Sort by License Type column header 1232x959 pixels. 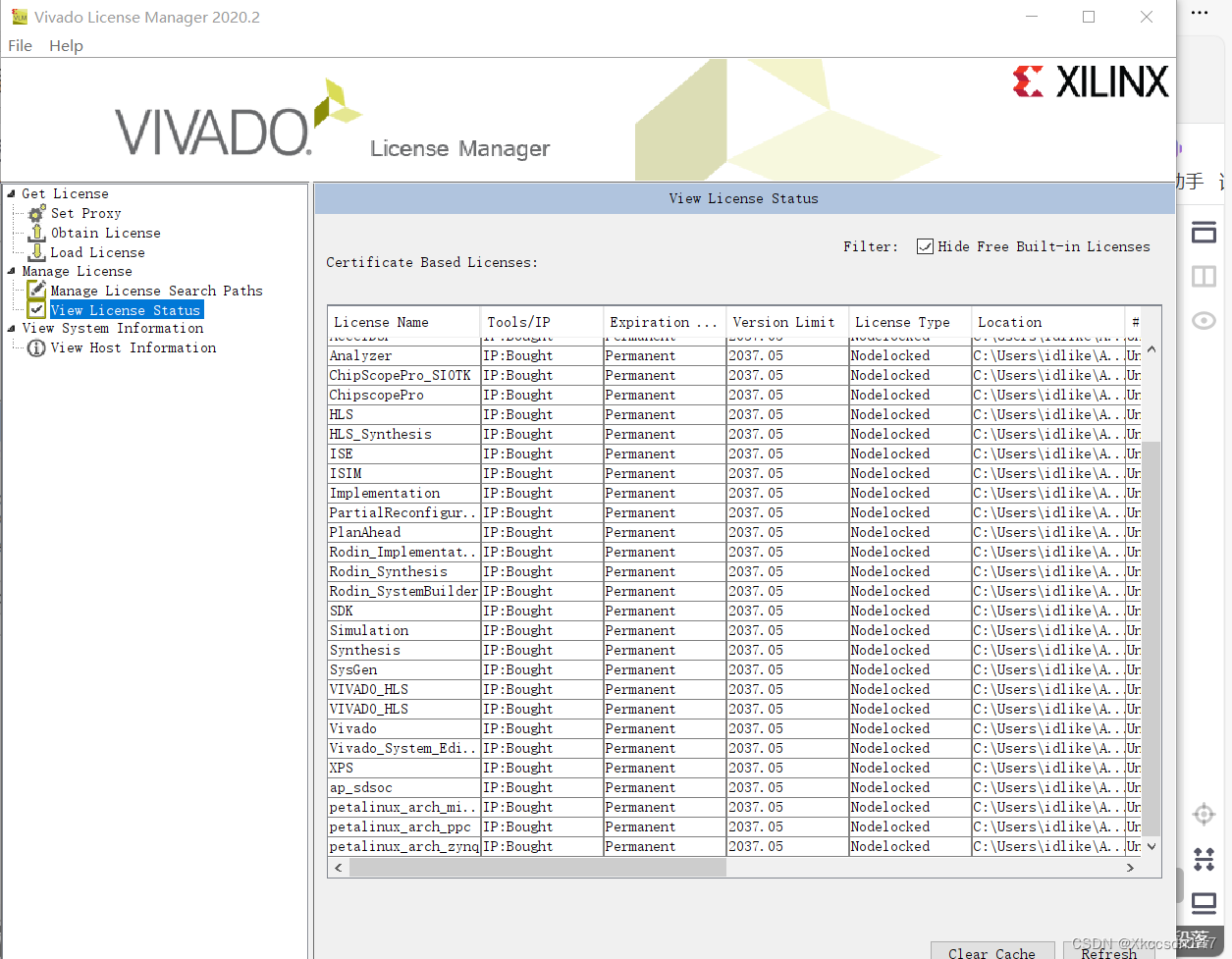coord(910,322)
